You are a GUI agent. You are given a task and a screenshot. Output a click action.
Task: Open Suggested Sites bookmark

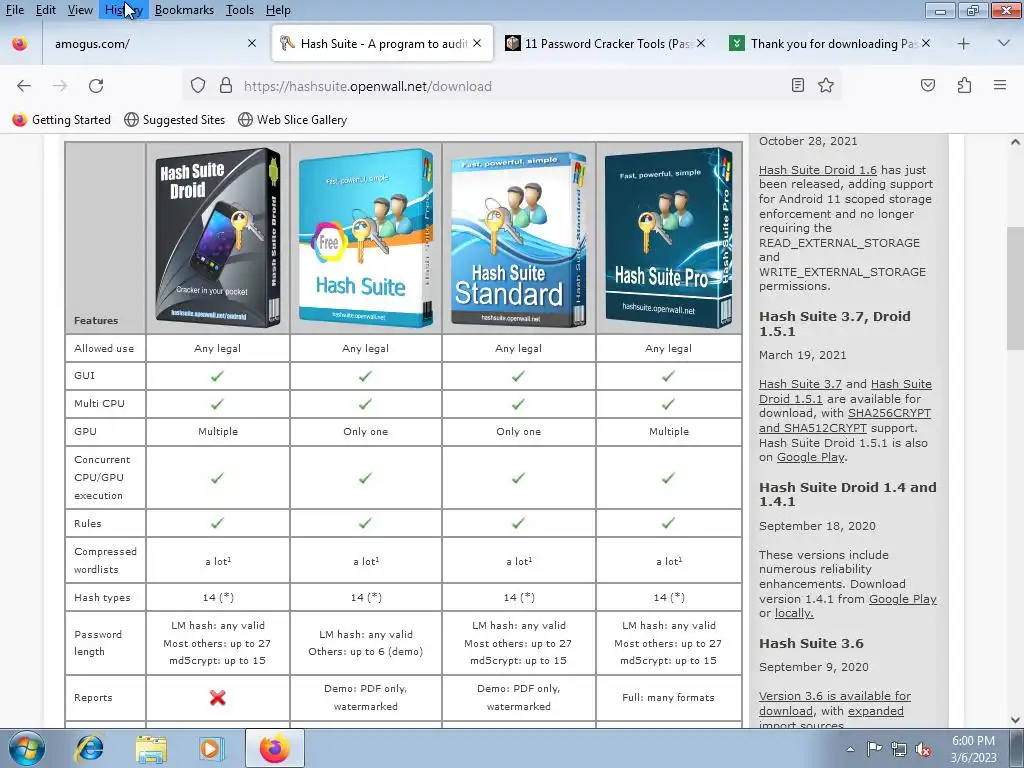[x=174, y=120]
